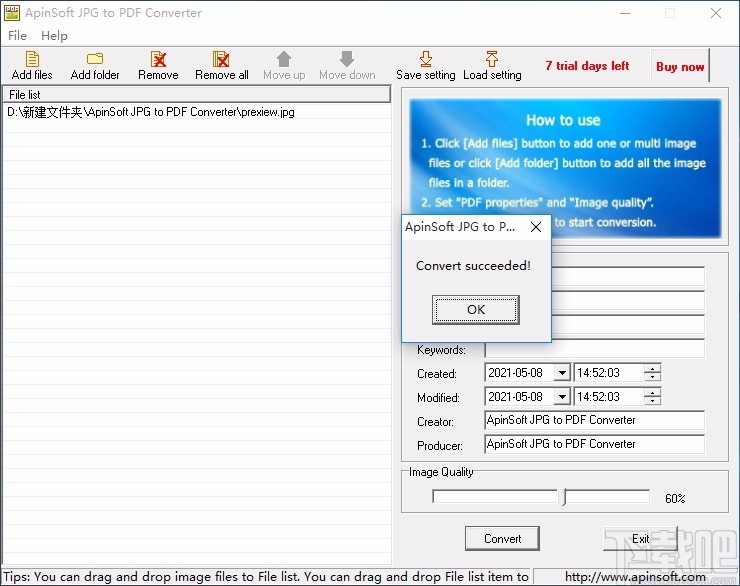
Task: Clear the list with the Remove all icon
Action: pos(221,59)
